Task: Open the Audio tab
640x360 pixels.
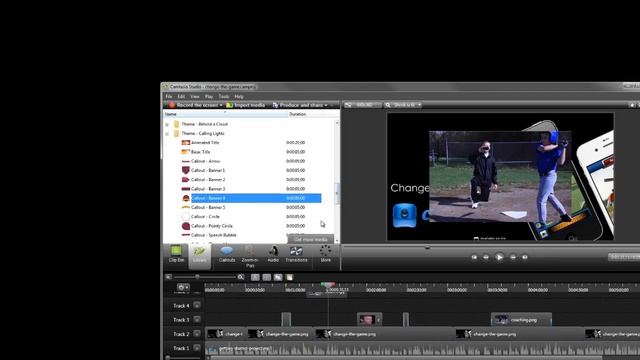Action: [273, 254]
